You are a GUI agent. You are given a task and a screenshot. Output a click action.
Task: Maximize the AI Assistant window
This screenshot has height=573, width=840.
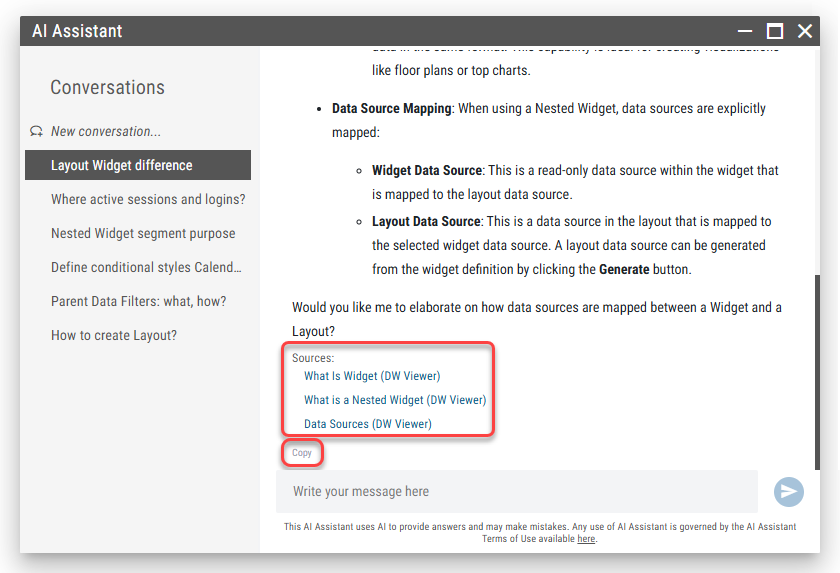pyautogui.click(x=775, y=31)
